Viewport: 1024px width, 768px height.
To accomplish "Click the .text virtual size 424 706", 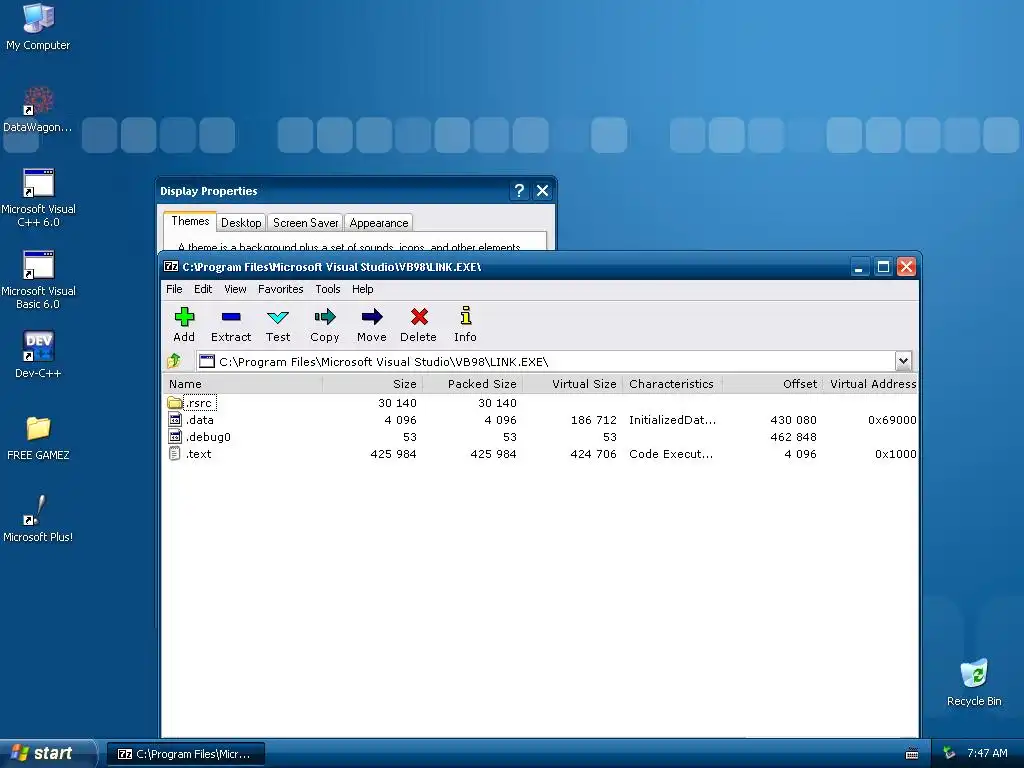I will [594, 454].
